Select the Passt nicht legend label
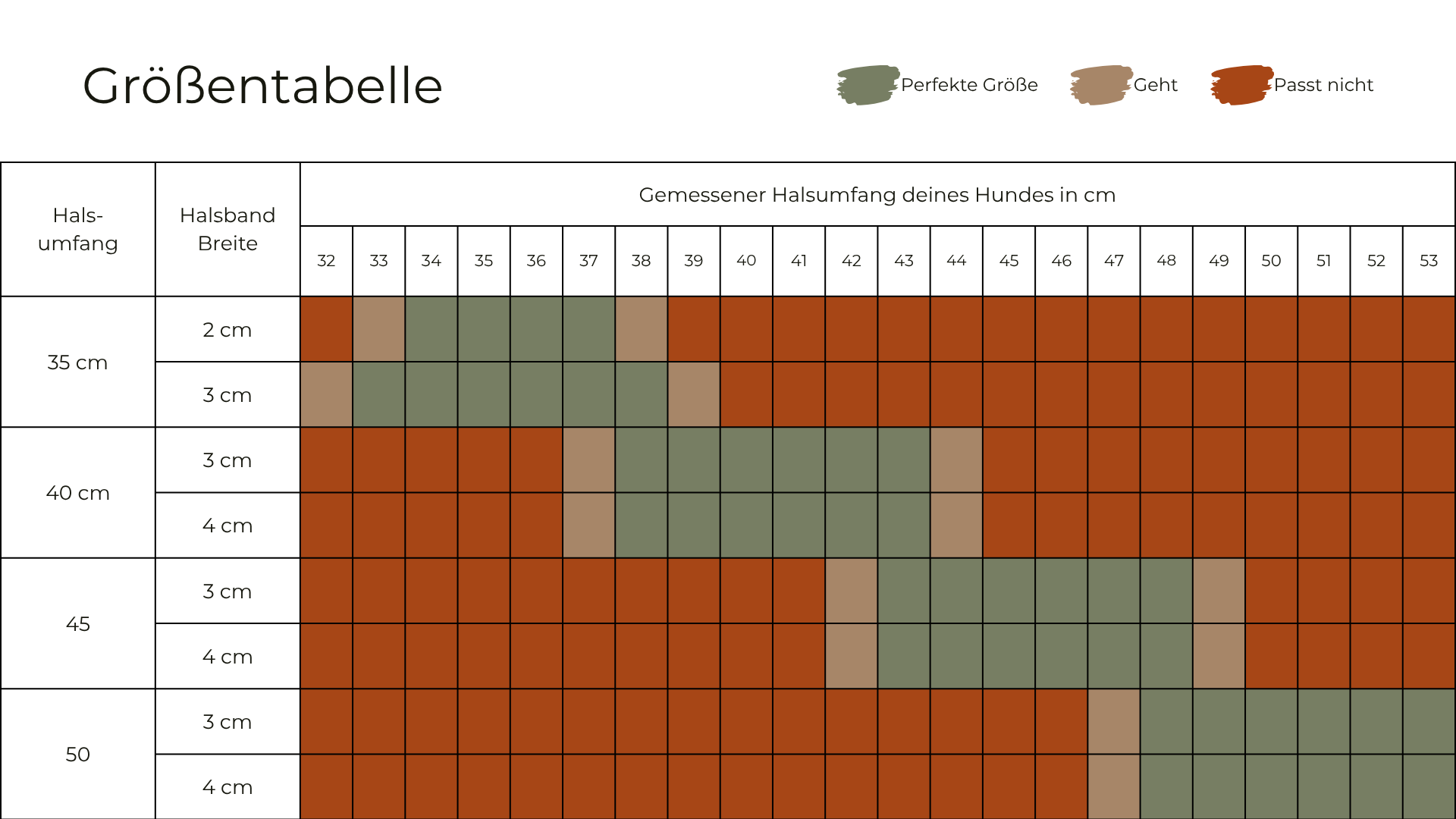Image resolution: width=1456 pixels, height=819 pixels. coord(1323,85)
